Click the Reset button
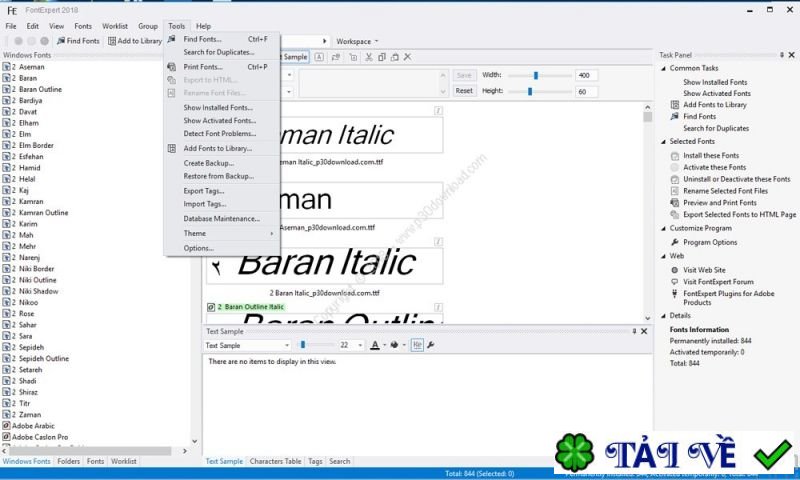 pos(464,91)
